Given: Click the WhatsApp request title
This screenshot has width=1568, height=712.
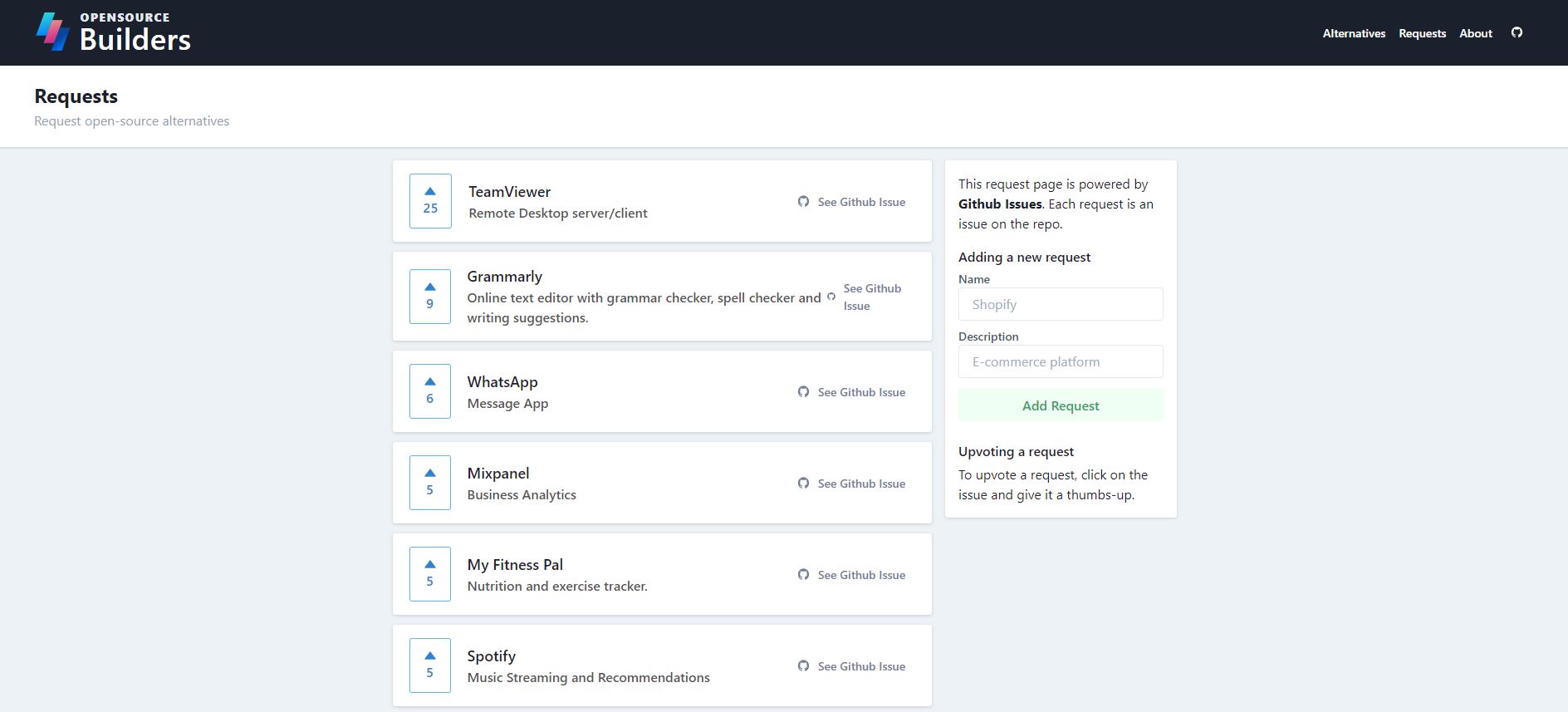Looking at the screenshot, I should (x=502, y=382).
